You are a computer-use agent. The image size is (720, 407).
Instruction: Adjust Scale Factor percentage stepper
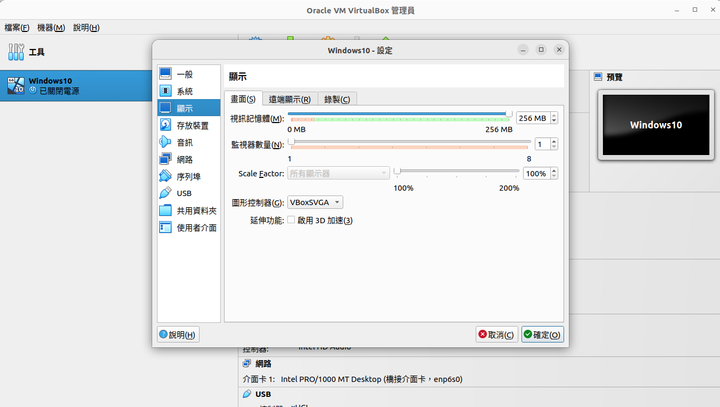click(554, 173)
